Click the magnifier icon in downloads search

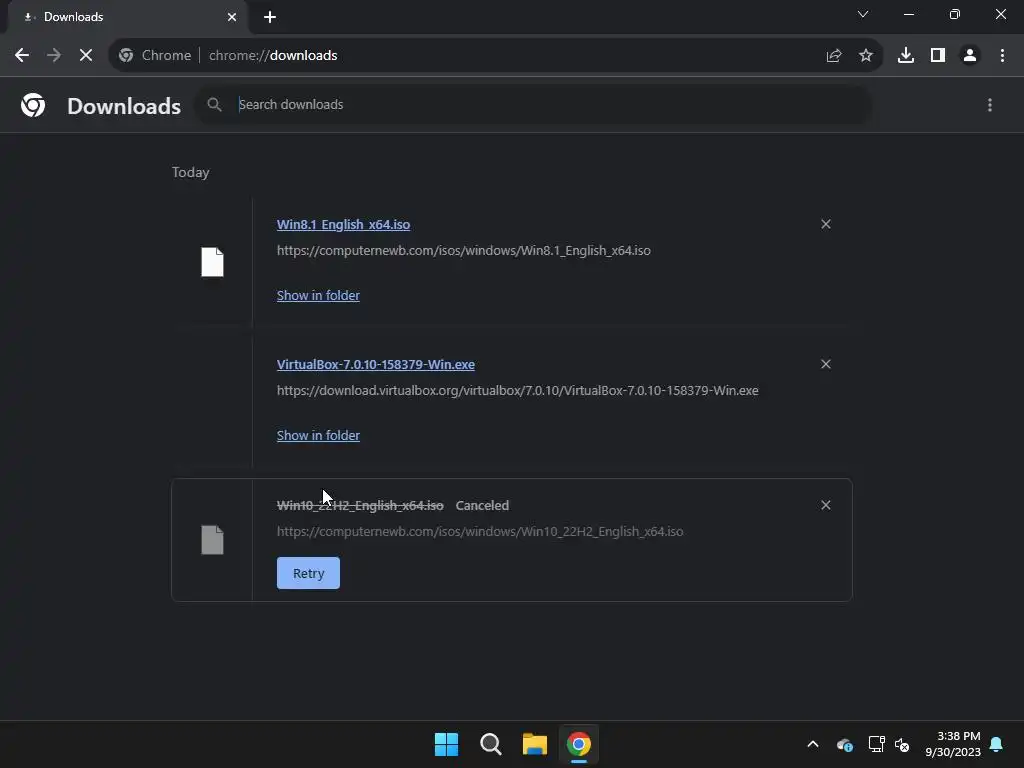pos(214,104)
